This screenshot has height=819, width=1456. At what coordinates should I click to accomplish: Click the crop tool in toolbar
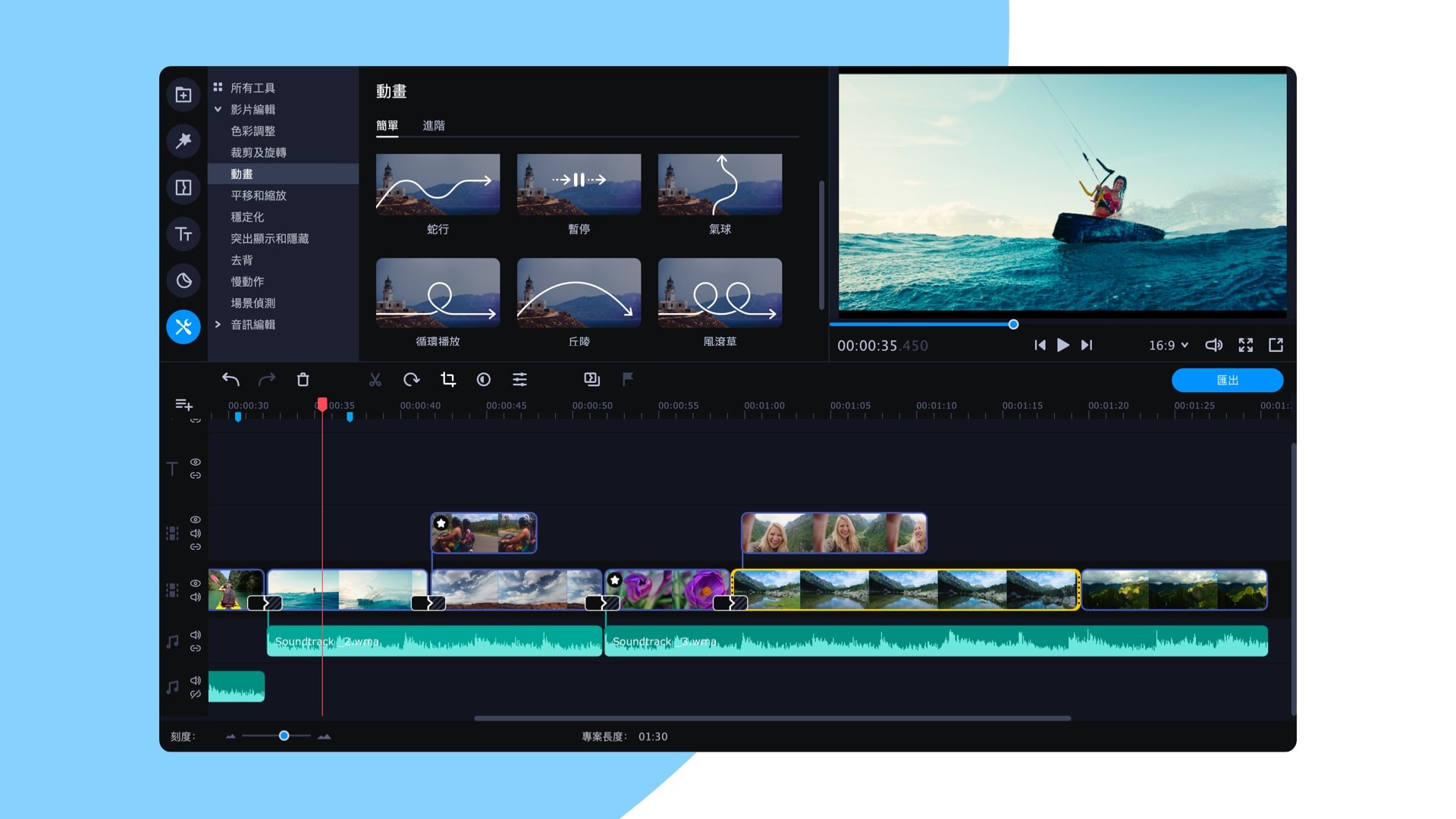[x=448, y=380]
